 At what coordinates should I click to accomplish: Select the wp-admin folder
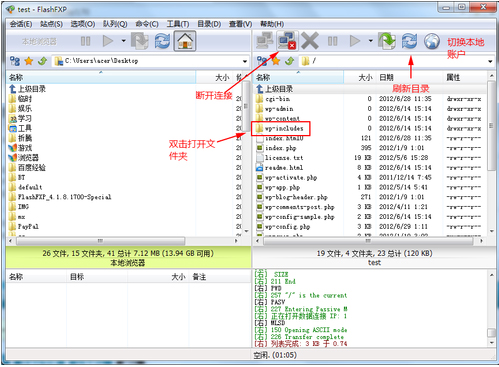tap(275, 109)
